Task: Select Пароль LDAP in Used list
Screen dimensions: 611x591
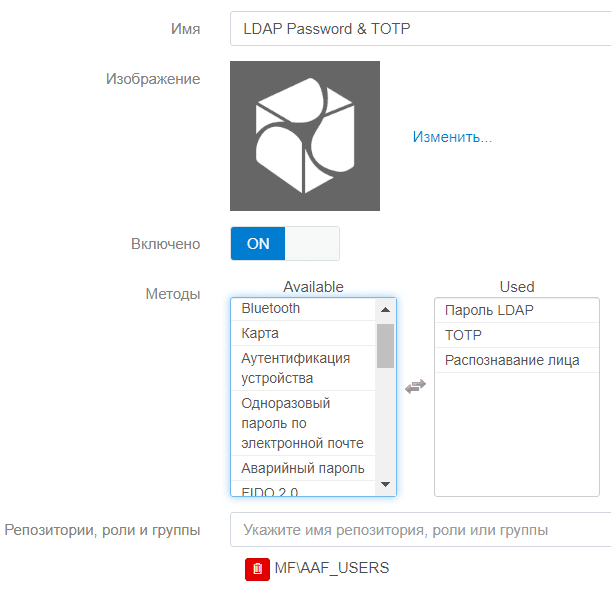Action: tap(516, 310)
